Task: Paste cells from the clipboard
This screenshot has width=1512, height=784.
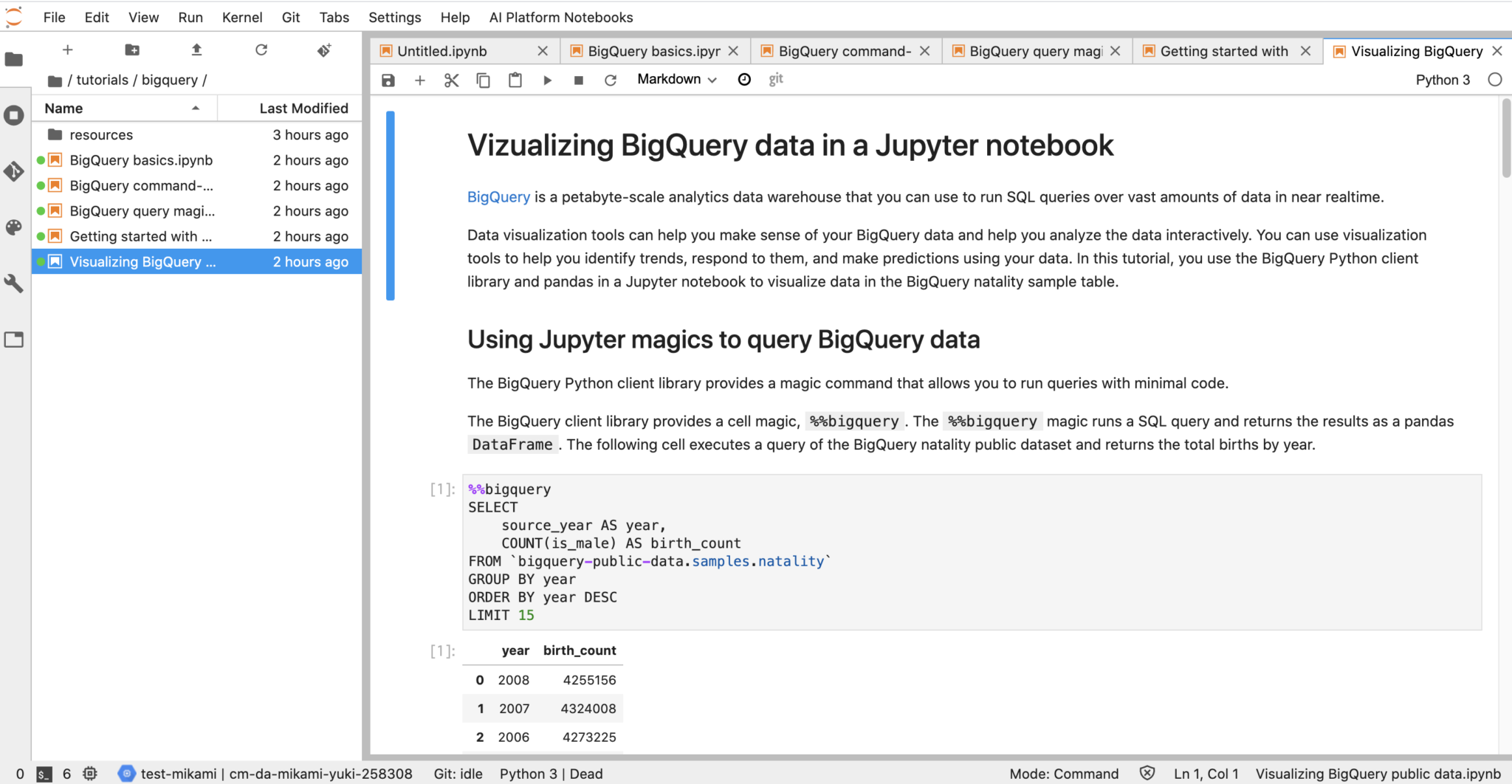Action: (515, 80)
